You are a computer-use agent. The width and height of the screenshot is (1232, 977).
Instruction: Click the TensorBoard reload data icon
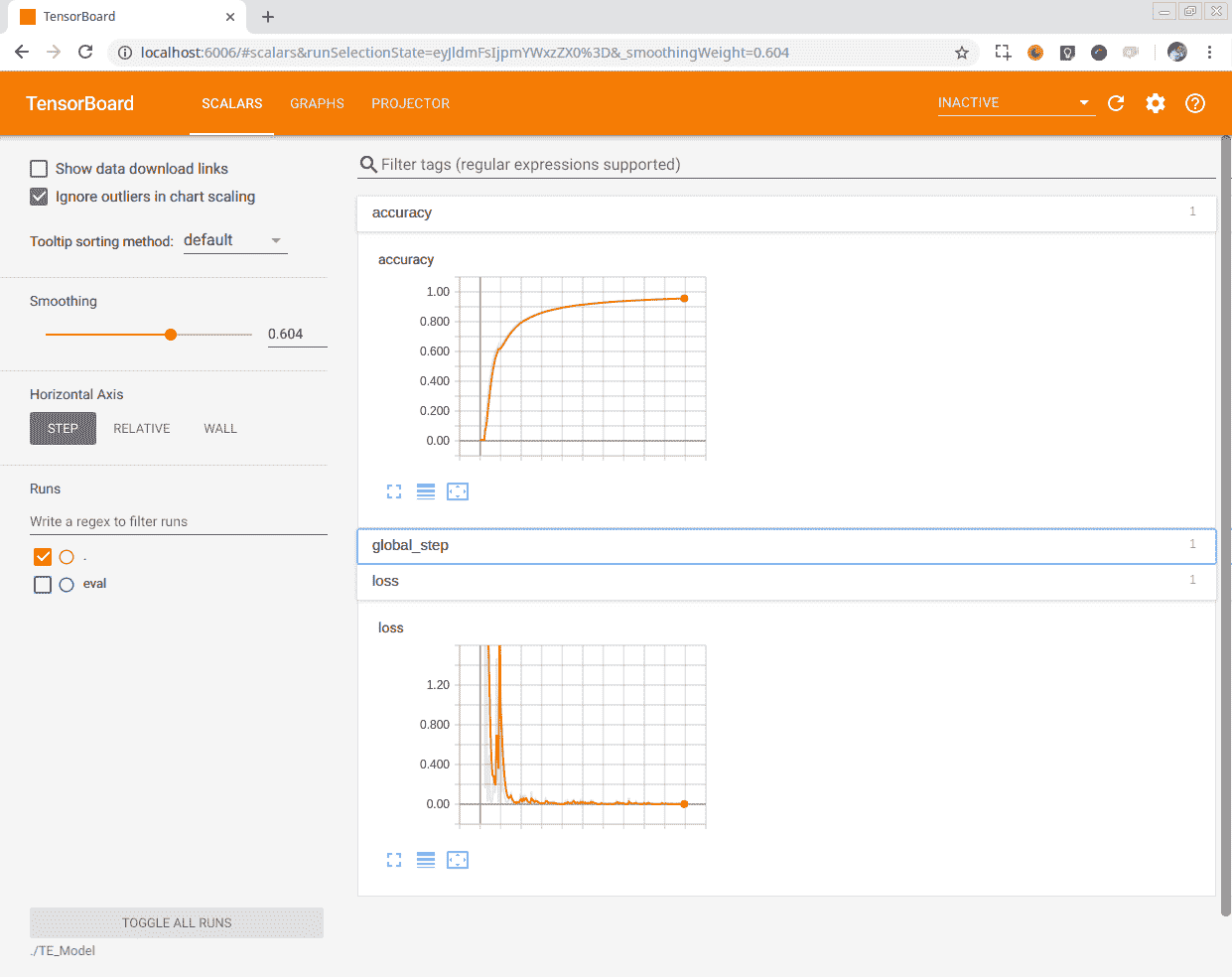pyautogui.click(x=1116, y=103)
